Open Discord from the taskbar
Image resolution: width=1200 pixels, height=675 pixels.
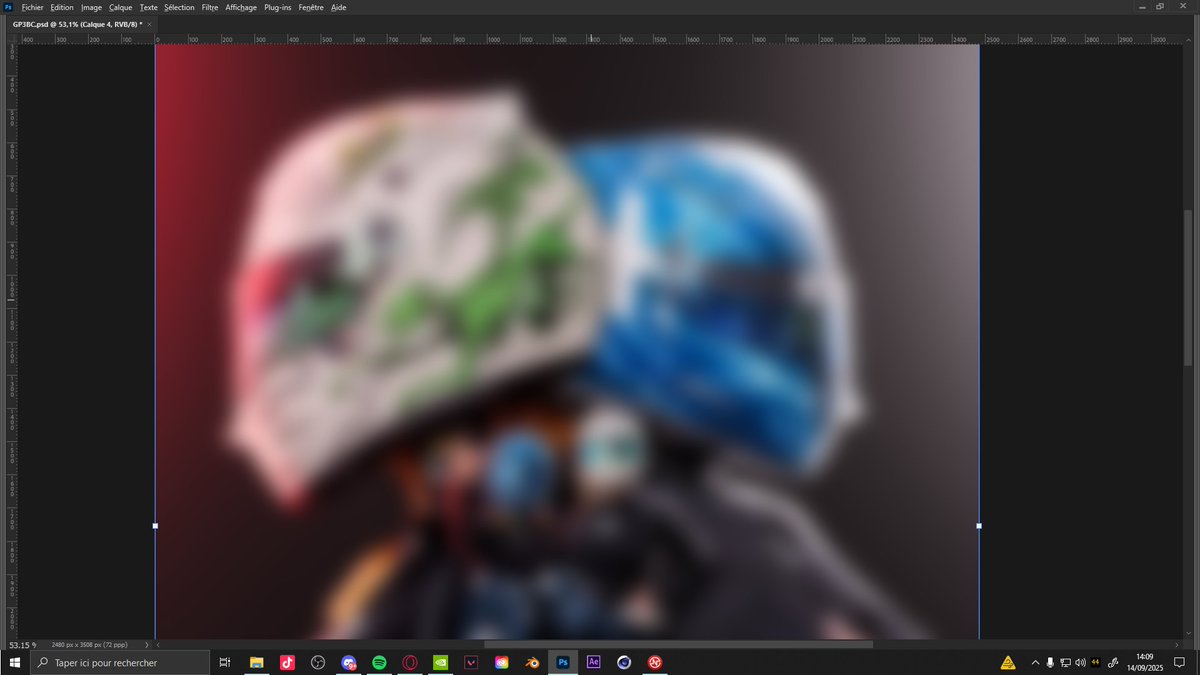coord(348,662)
